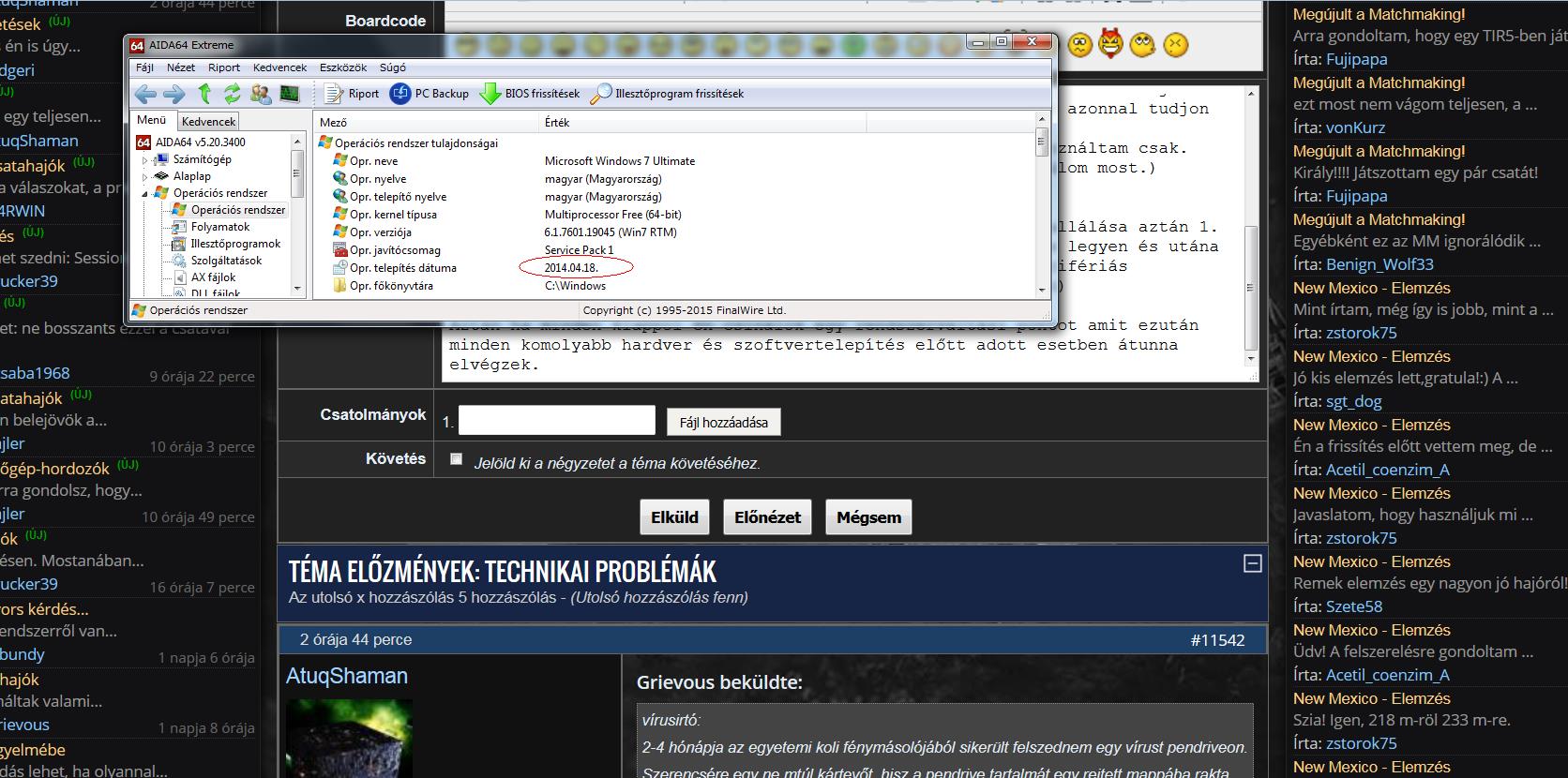Viewport: 1568px width, 778px height.
Task: Select Illesztőprogramok in the AIDA64 tree
Action: [235, 244]
